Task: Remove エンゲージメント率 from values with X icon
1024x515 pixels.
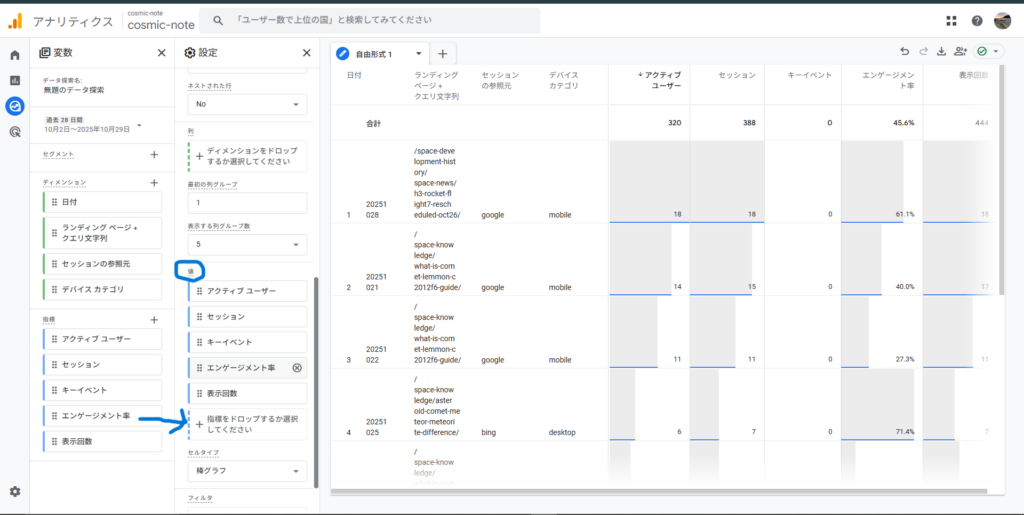Action: point(296,368)
